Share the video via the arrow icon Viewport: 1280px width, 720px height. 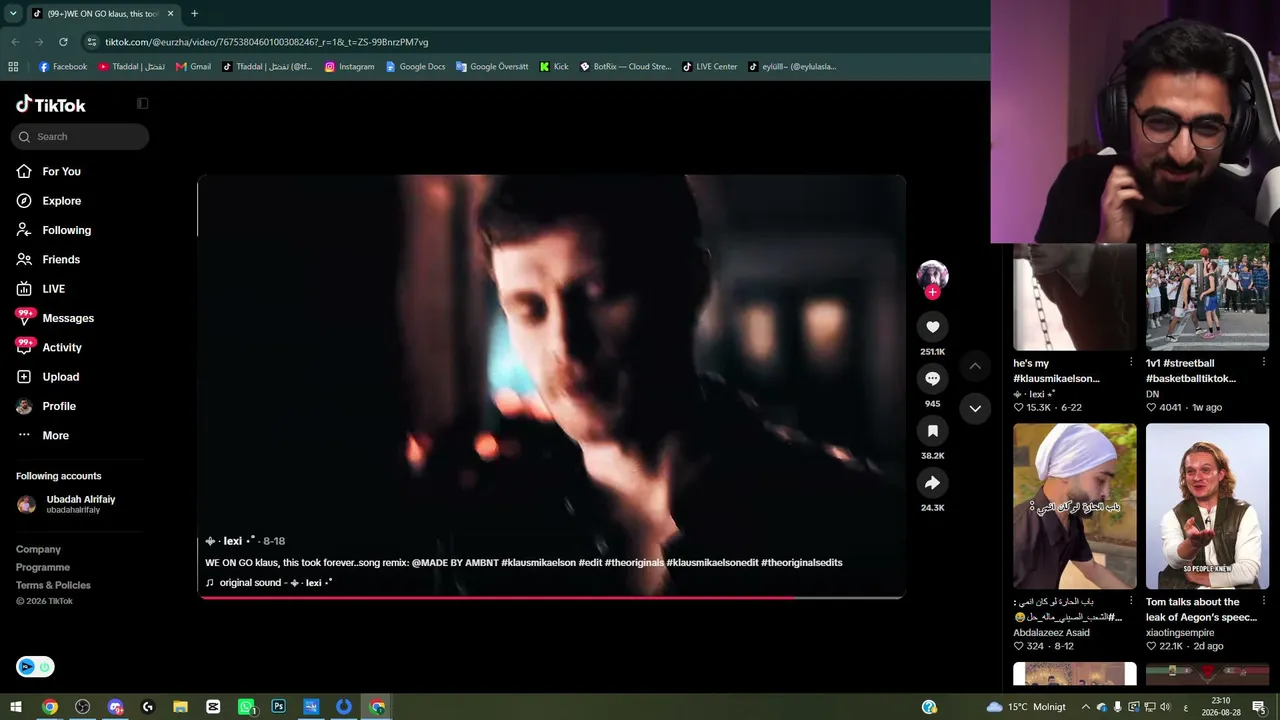932,483
